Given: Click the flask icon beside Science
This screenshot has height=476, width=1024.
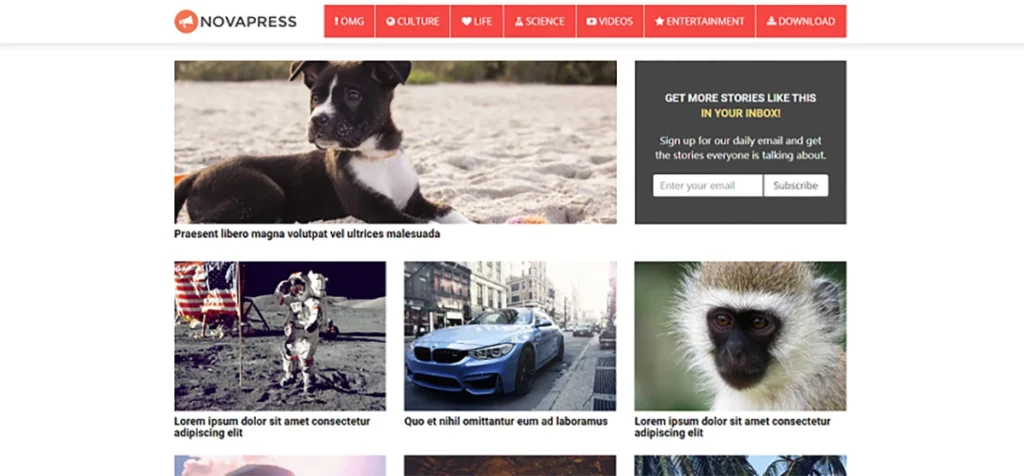Looking at the screenshot, I should (x=519, y=22).
